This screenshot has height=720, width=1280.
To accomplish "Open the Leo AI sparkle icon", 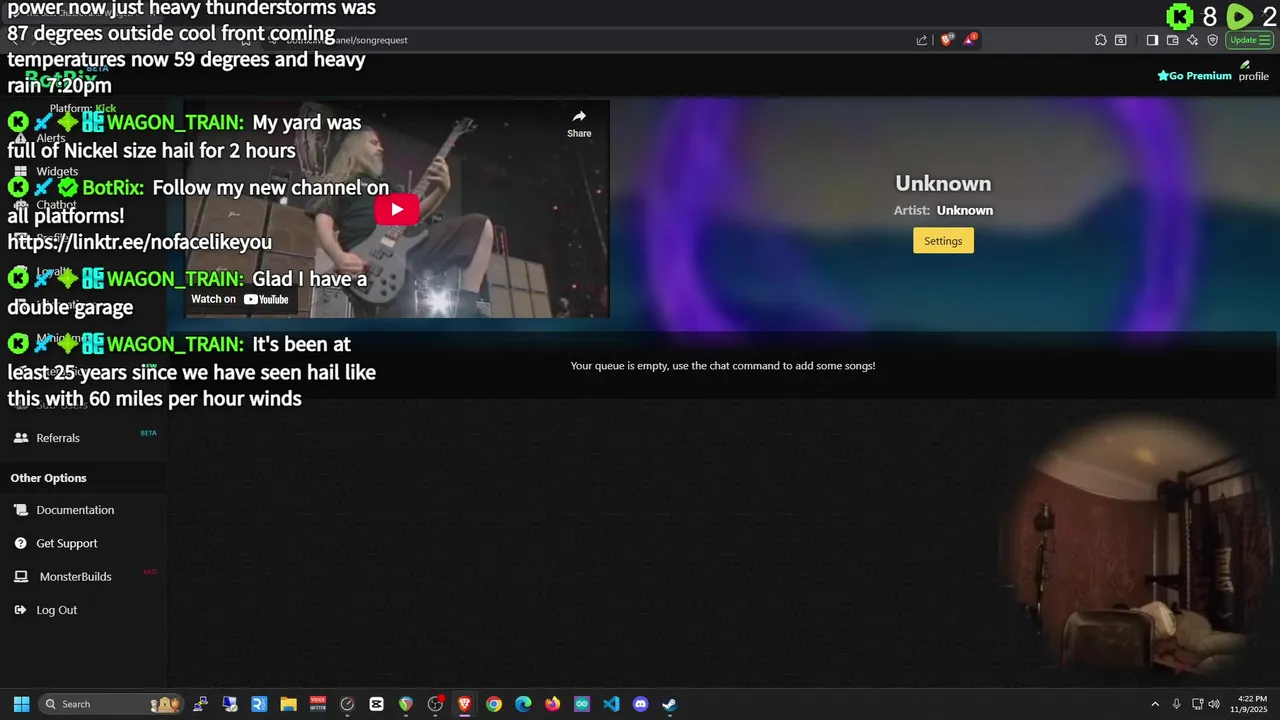I will click(1192, 40).
